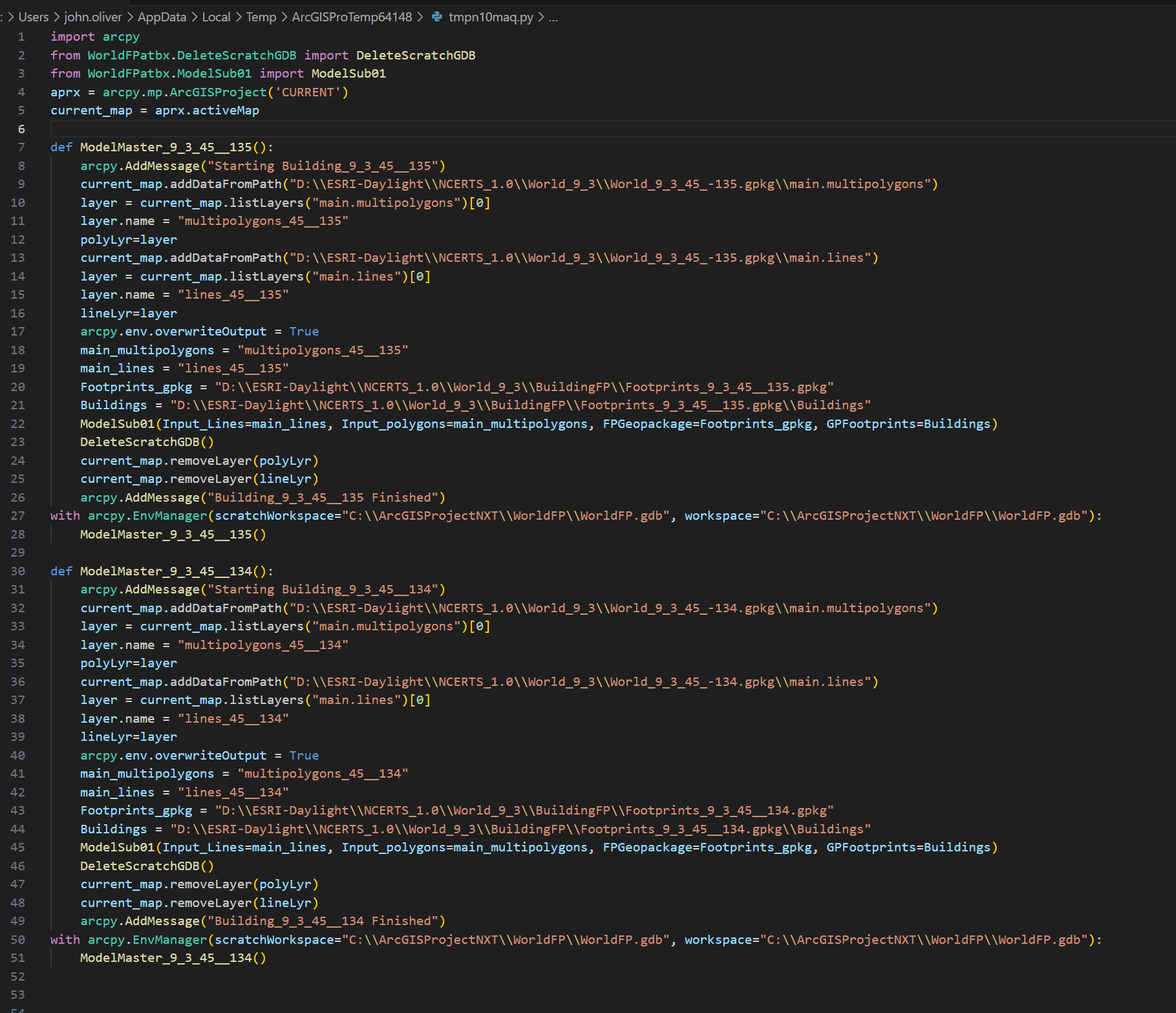The image size is (1176, 1013).
Task: Click line number 7 in the gutter
Action: pyautogui.click(x=21, y=147)
